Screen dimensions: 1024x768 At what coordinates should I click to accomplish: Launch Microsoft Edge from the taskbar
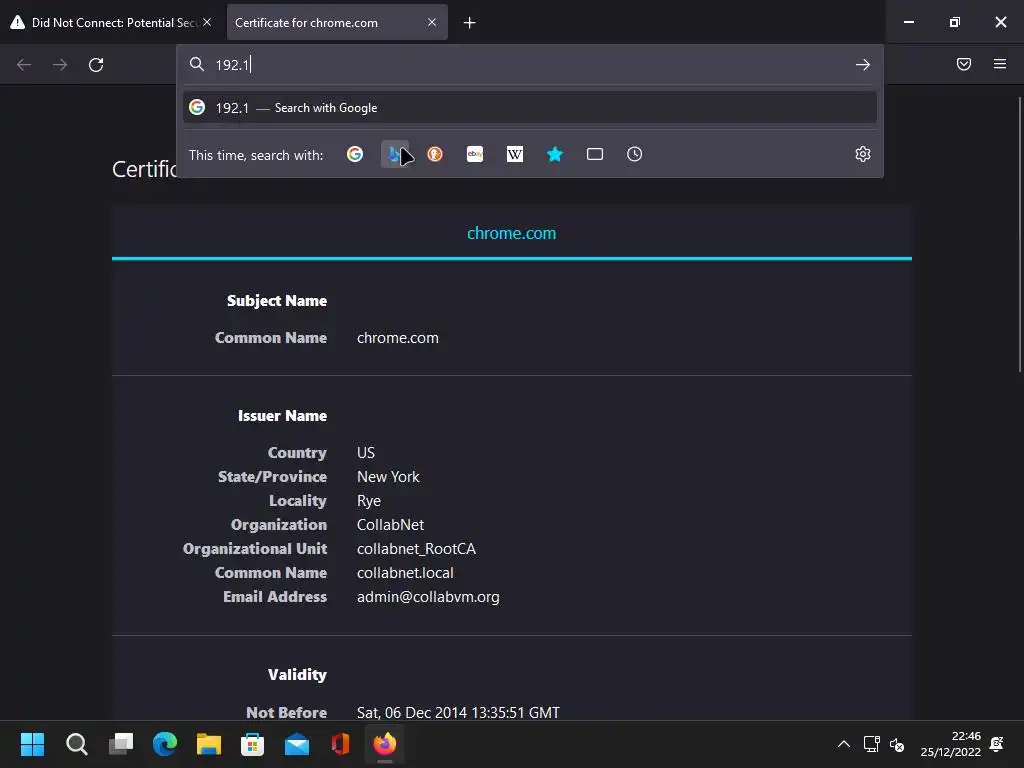coord(165,744)
